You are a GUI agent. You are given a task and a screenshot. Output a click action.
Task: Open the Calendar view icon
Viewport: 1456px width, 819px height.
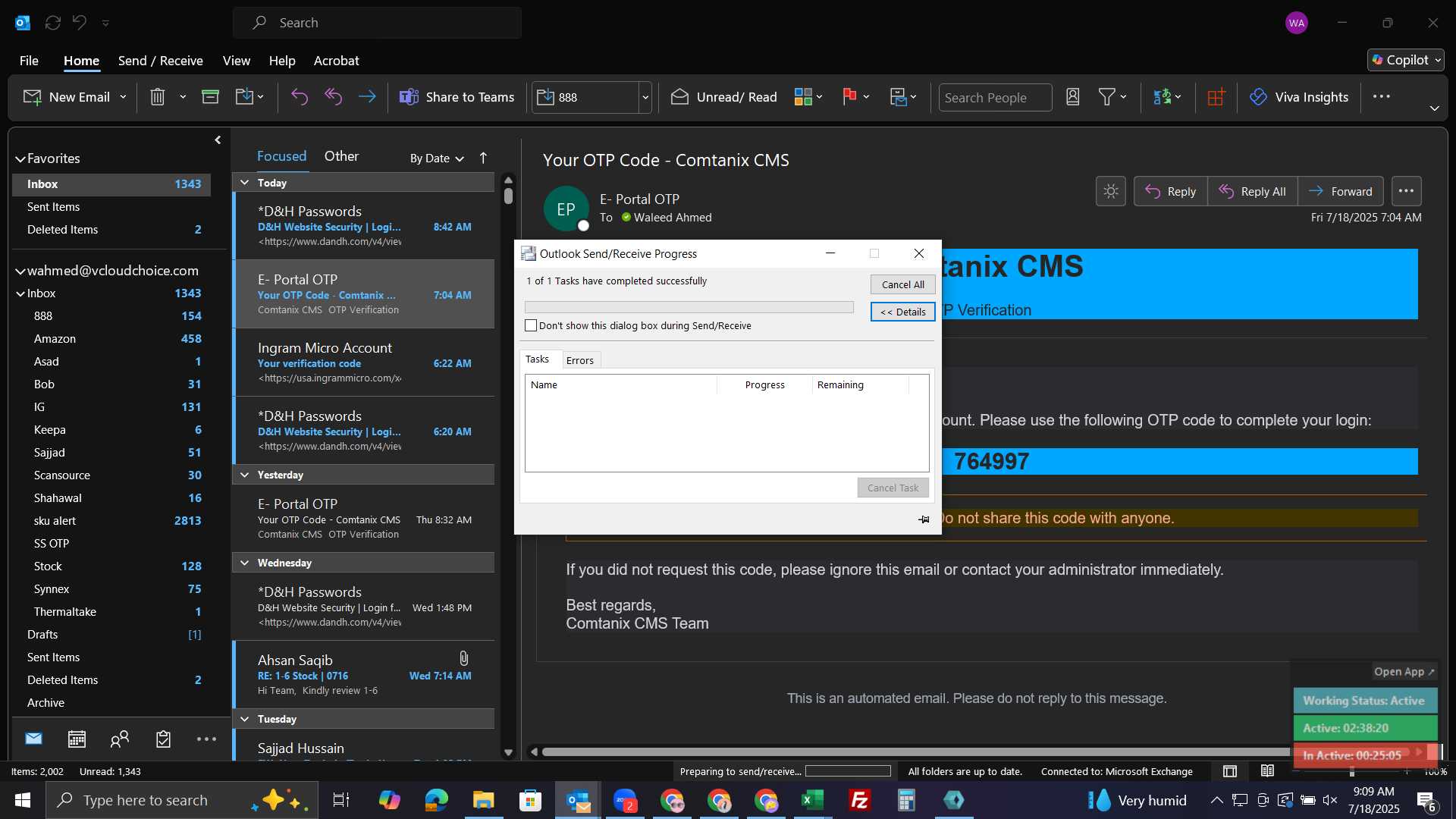pyautogui.click(x=77, y=739)
